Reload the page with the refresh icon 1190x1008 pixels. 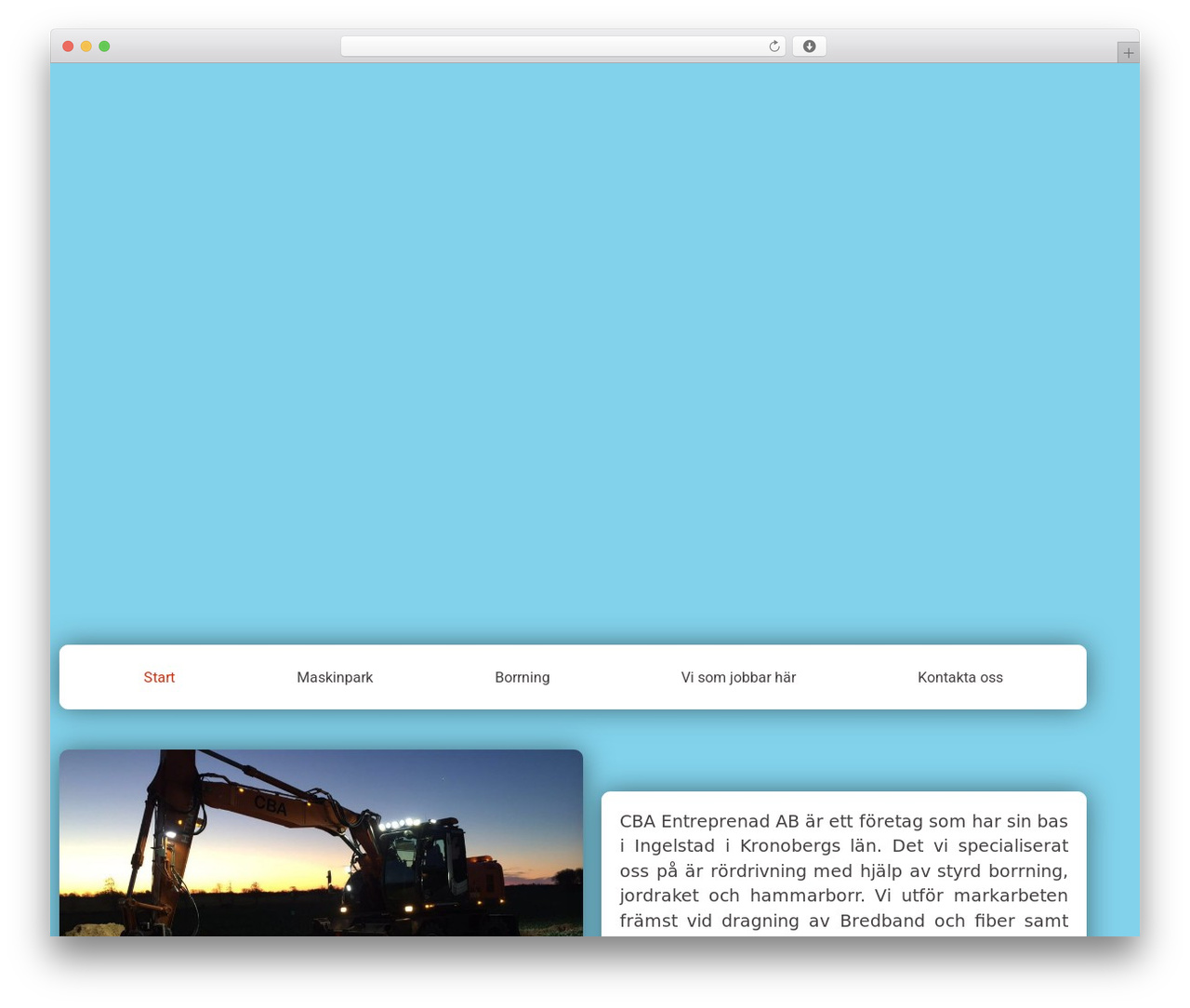[774, 46]
